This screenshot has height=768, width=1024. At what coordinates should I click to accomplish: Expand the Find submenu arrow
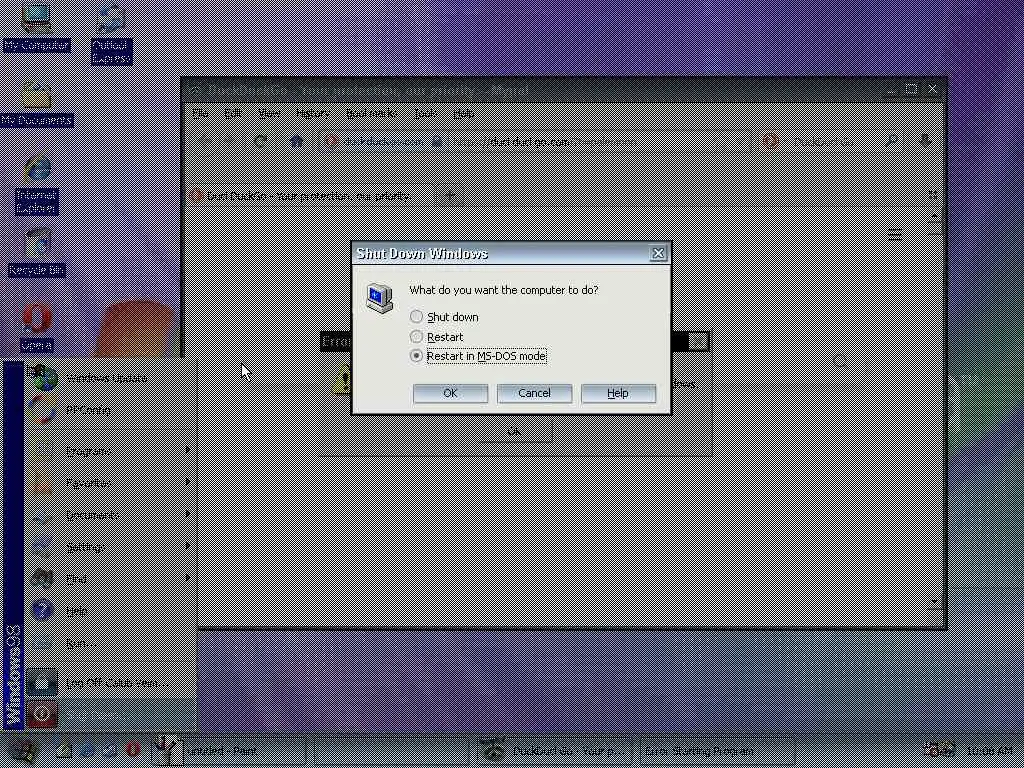click(187, 578)
